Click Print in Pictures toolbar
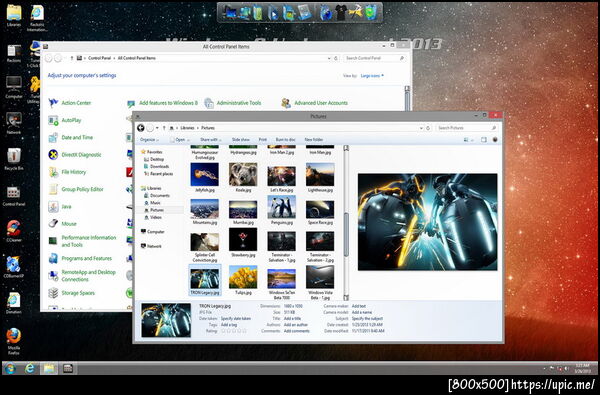 [x=262, y=140]
